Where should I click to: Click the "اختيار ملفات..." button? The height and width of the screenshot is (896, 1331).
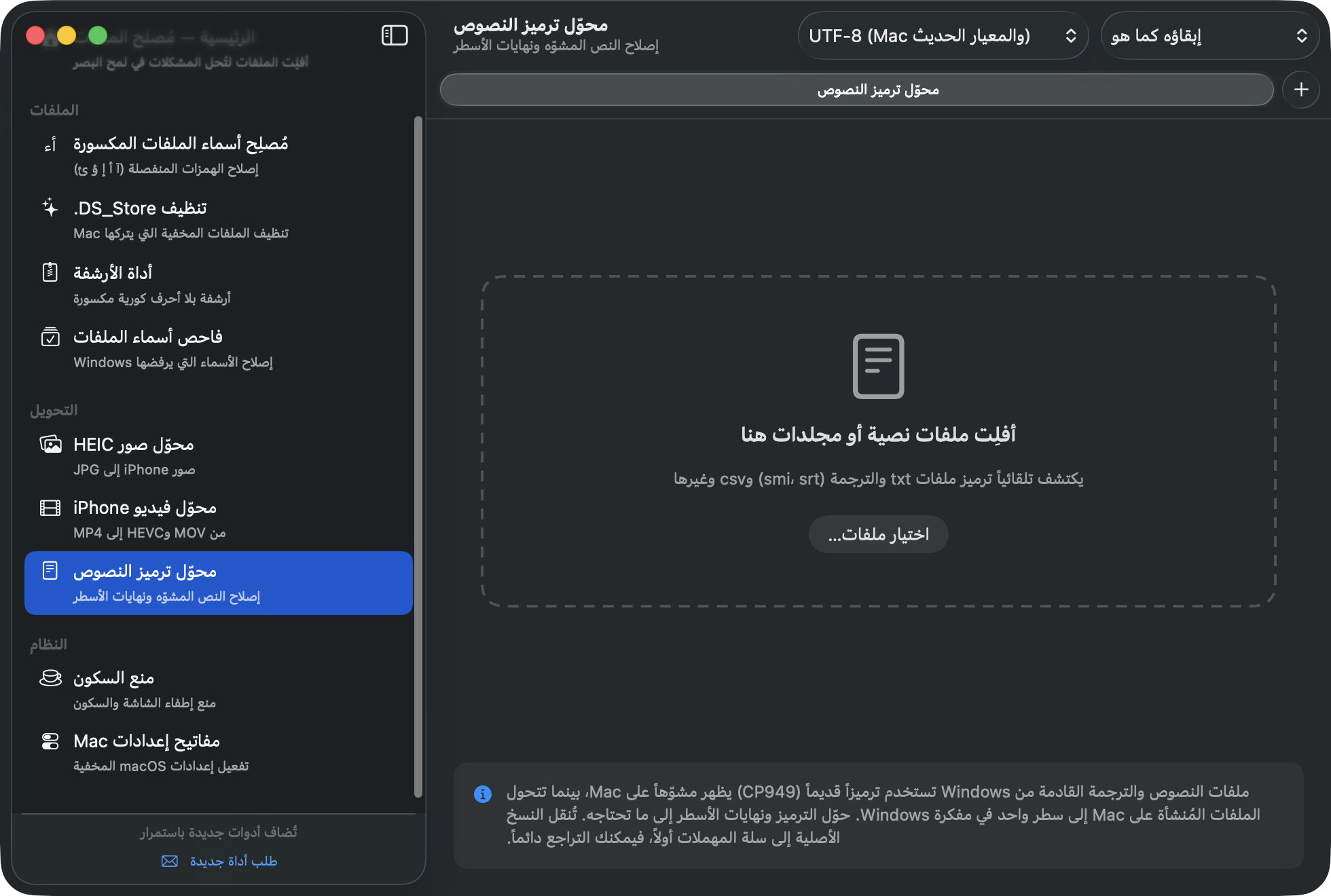click(878, 534)
